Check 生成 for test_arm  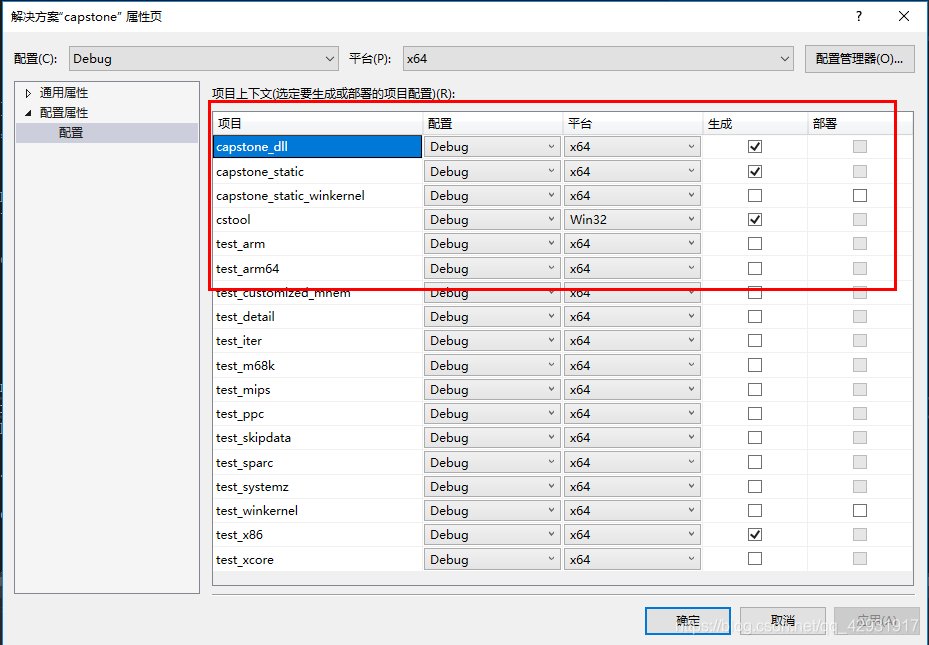754,243
